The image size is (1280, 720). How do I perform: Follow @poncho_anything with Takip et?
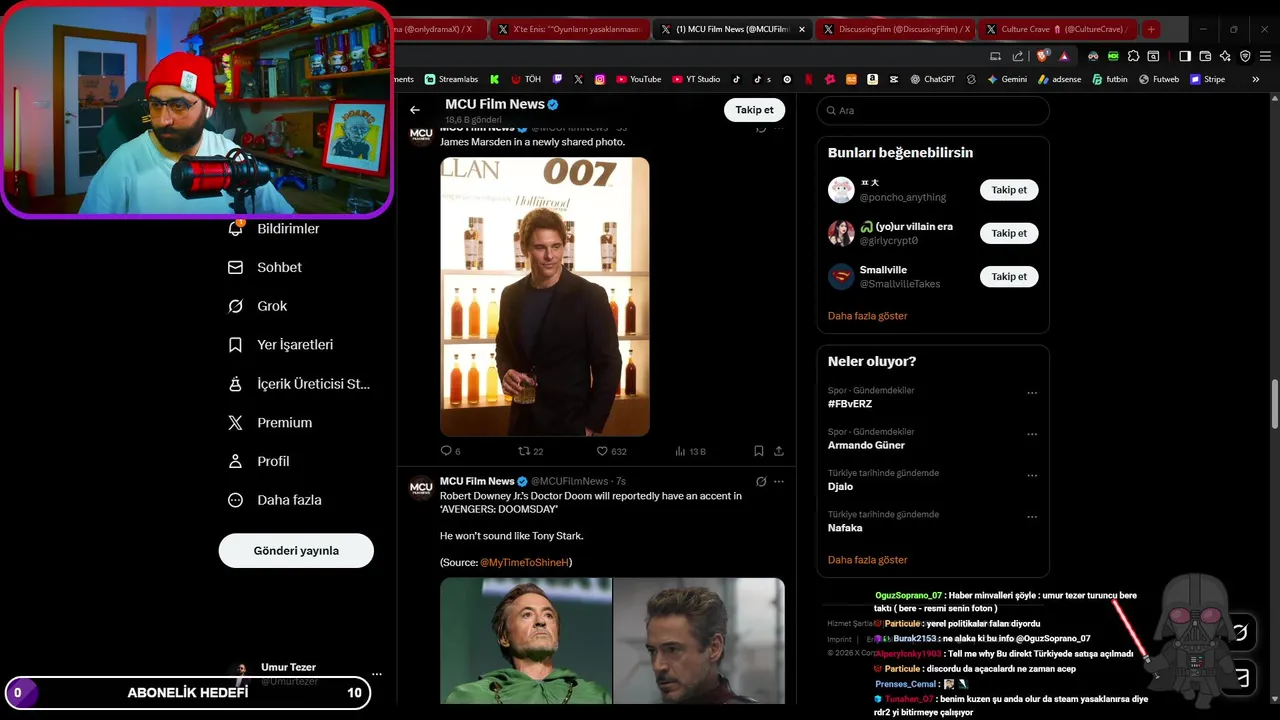tap(1009, 190)
